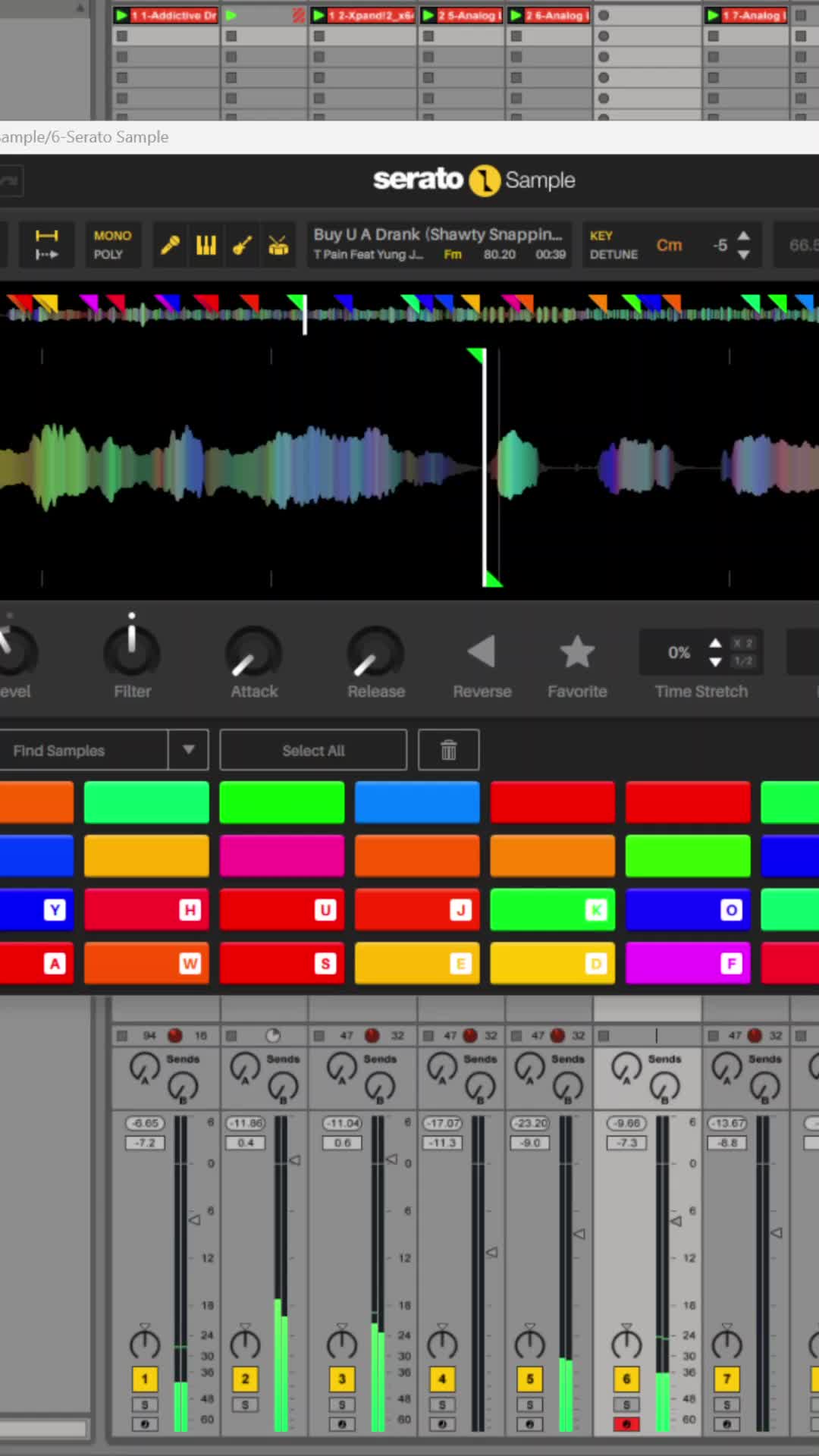Click the 1/2 time stretch divider

pos(743,661)
